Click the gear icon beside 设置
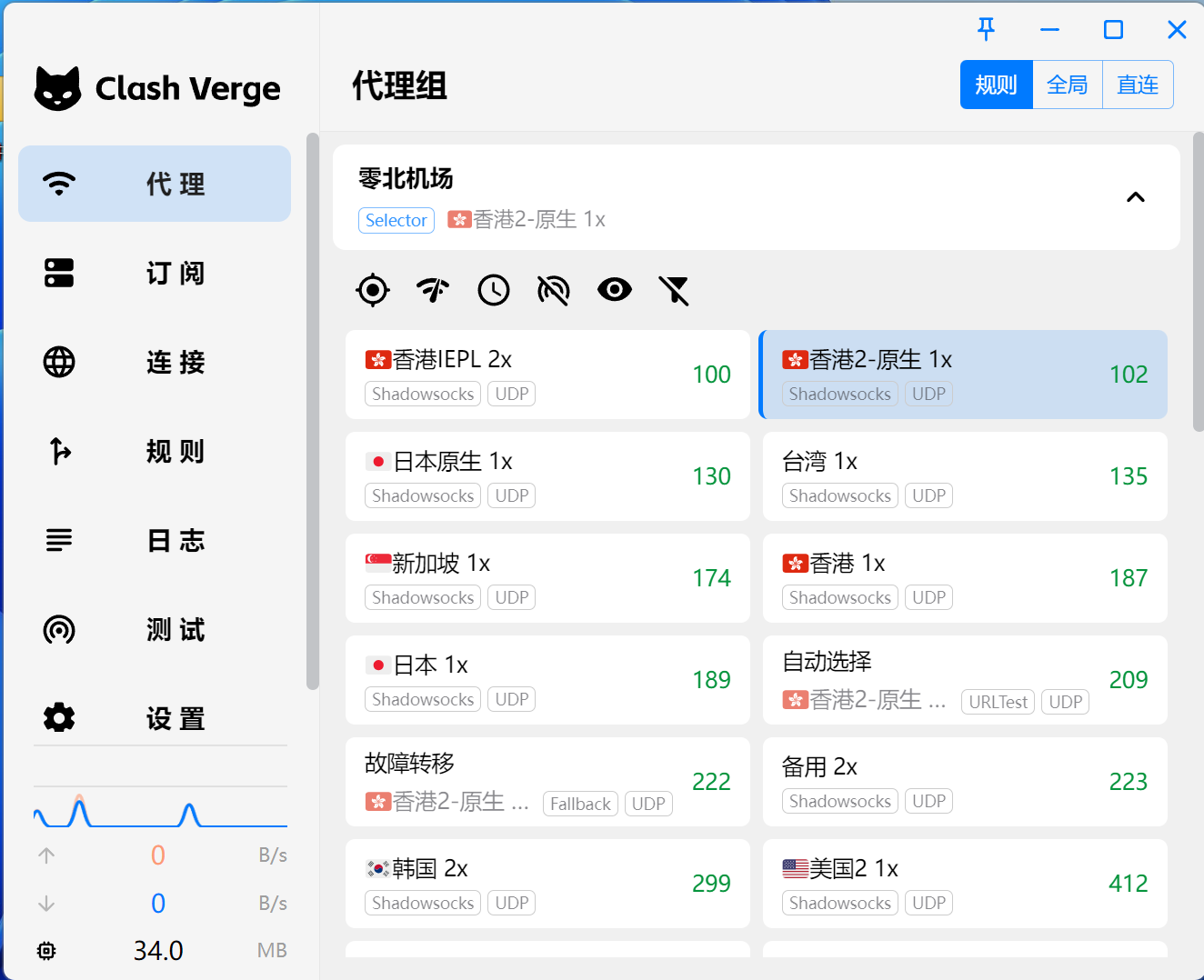The width and height of the screenshot is (1204, 980). click(x=59, y=718)
